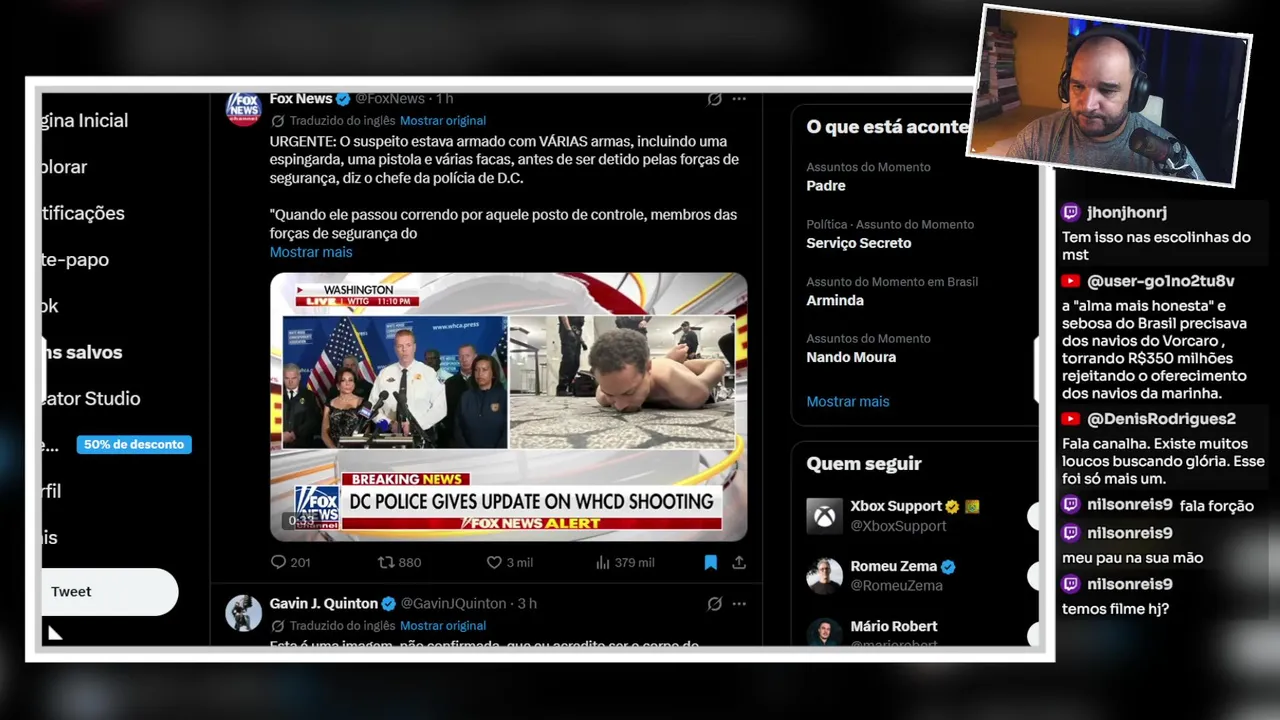Click the 880 retweet count
The height and width of the screenshot is (720, 1280).
(410, 562)
